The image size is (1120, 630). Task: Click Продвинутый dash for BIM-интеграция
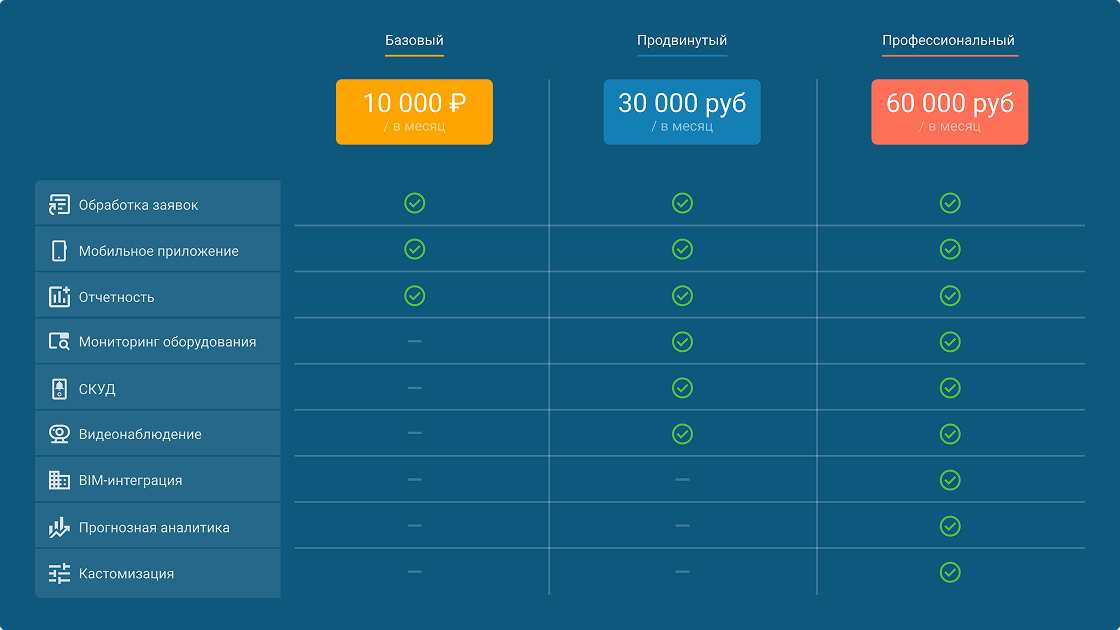(682, 479)
